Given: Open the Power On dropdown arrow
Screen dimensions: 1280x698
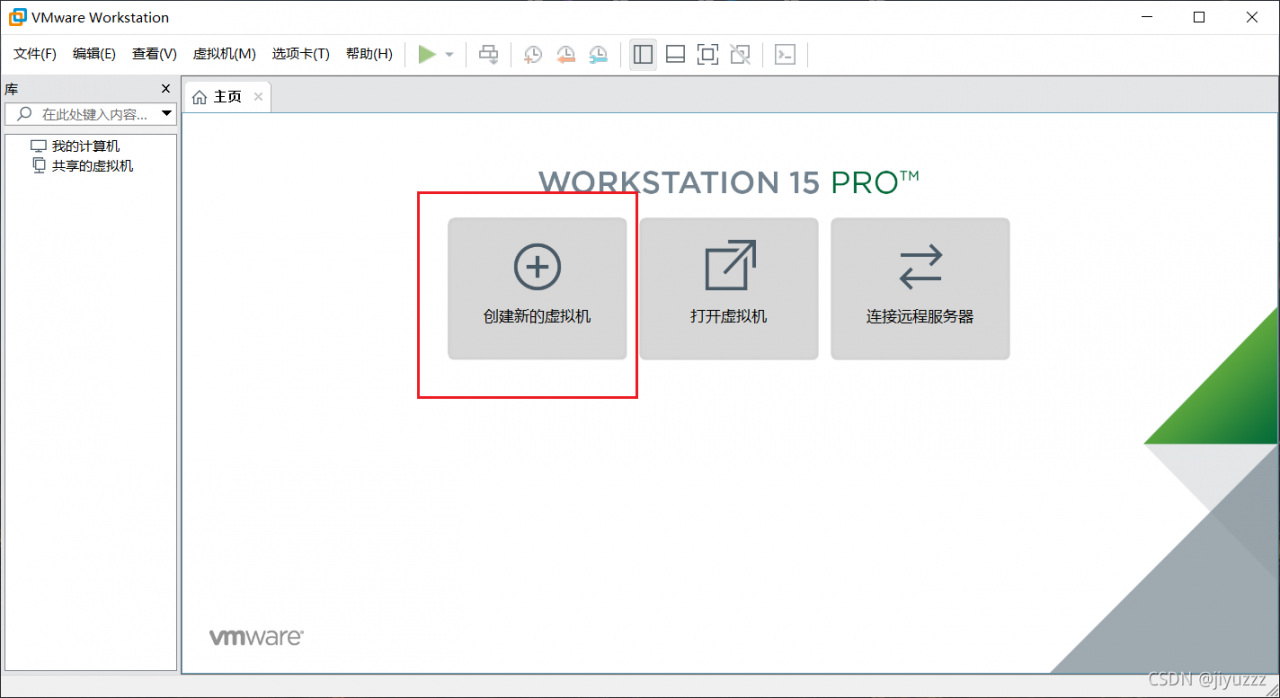Looking at the screenshot, I should [447, 54].
